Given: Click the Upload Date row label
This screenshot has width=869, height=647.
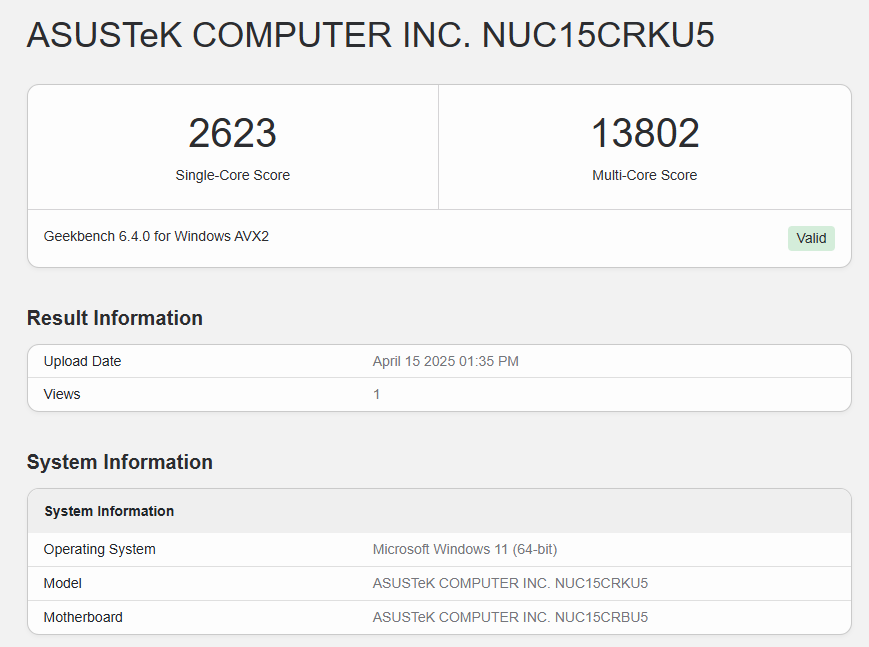Looking at the screenshot, I should click(82, 361).
